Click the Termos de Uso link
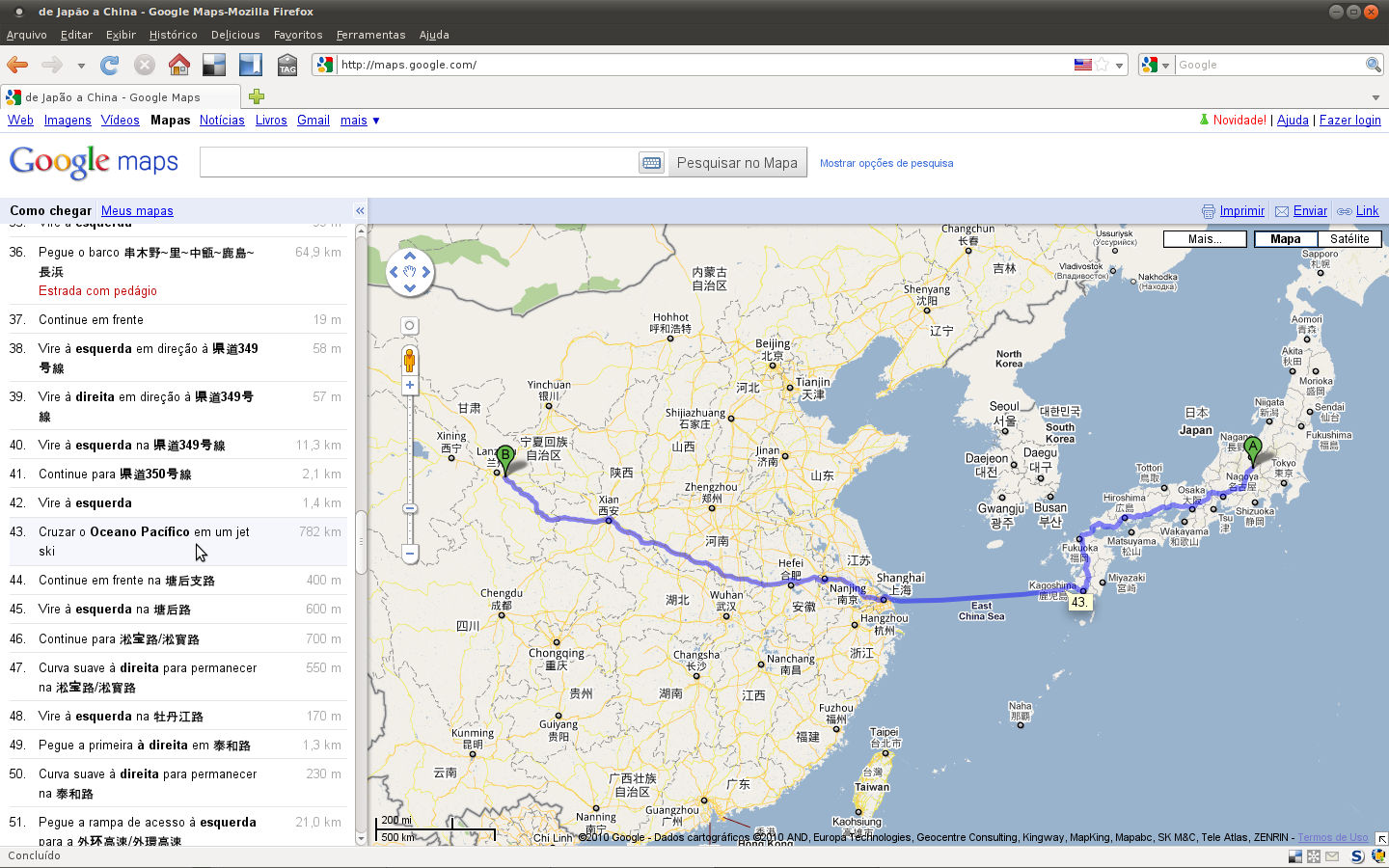Image resolution: width=1389 pixels, height=868 pixels. [1332, 837]
